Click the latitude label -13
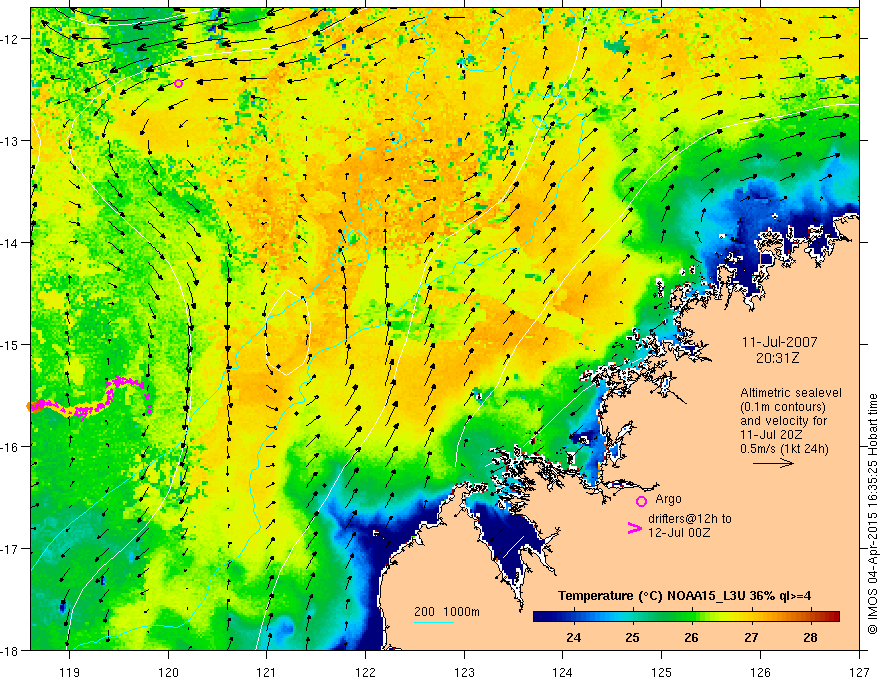This screenshot has height=680, width=880. [11, 140]
